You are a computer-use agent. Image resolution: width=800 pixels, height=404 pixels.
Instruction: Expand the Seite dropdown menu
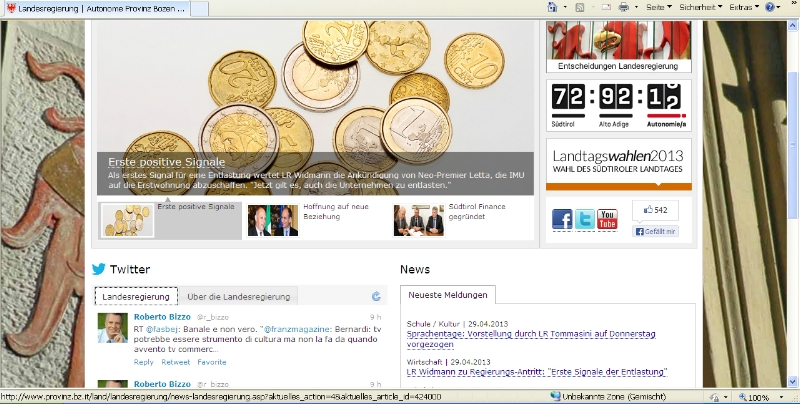coord(659,7)
